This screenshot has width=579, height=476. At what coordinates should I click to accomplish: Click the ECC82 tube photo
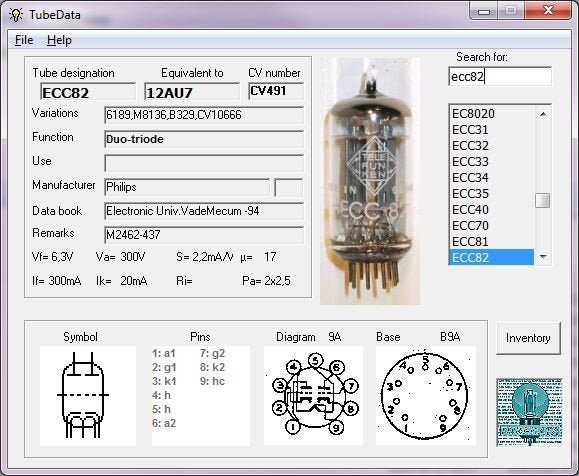pos(370,181)
